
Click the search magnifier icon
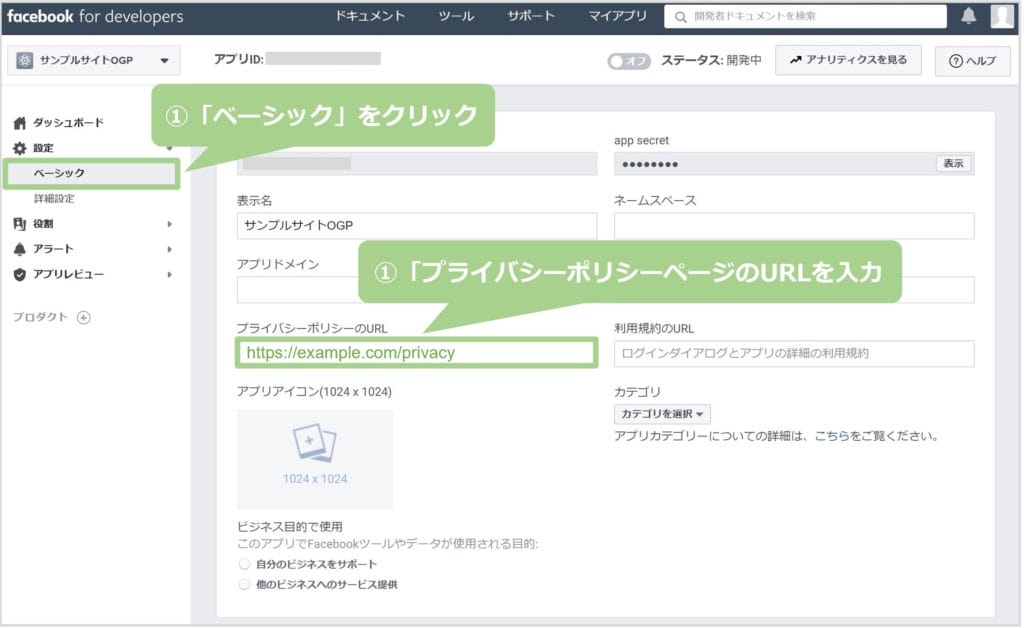pos(681,17)
